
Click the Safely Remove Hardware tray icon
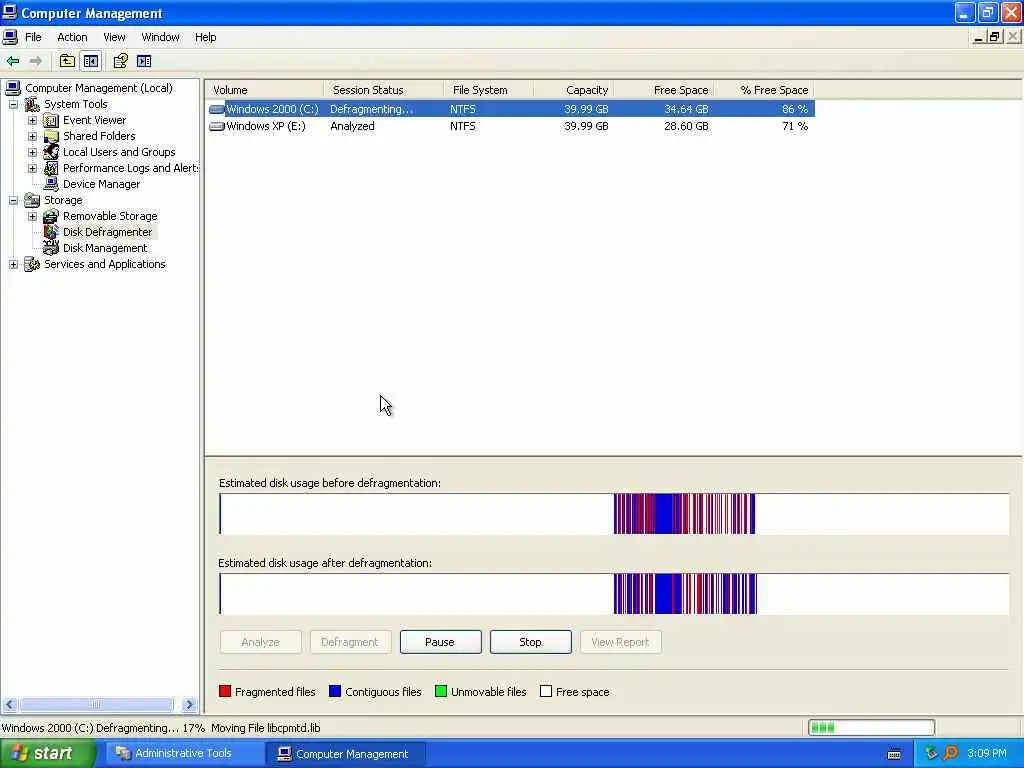[931, 753]
